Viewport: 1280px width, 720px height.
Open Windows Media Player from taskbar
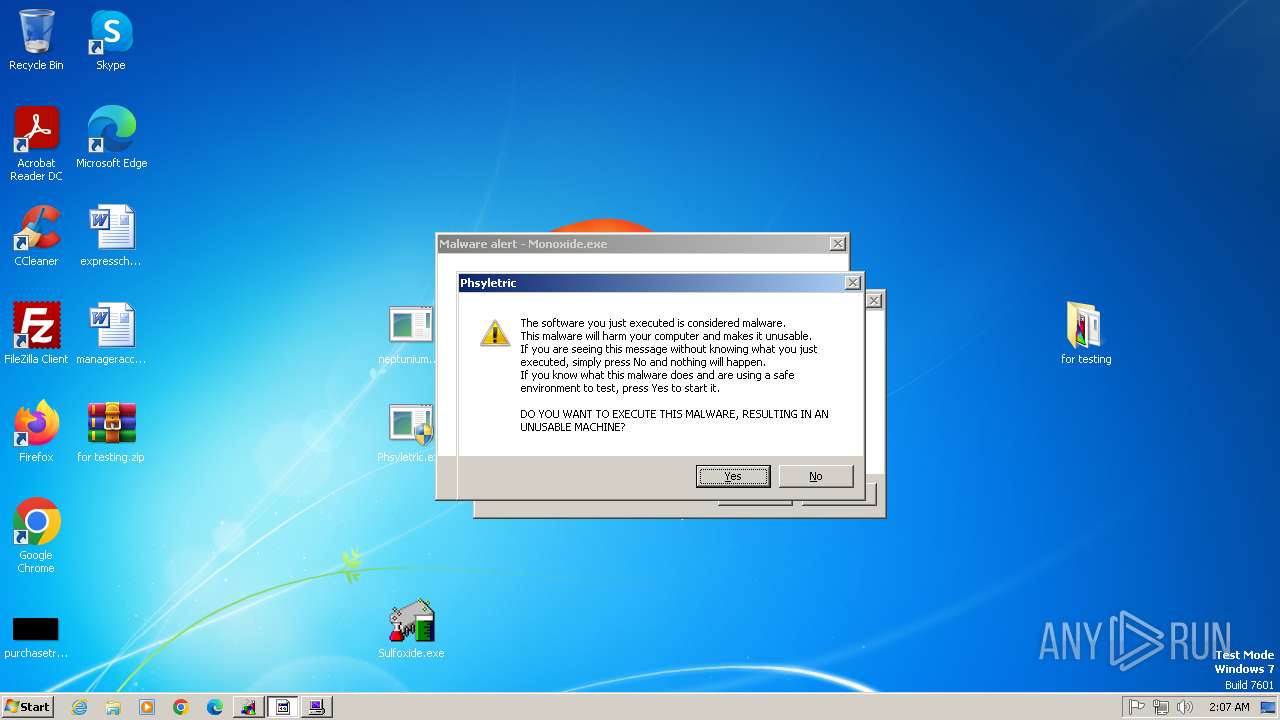[147, 707]
